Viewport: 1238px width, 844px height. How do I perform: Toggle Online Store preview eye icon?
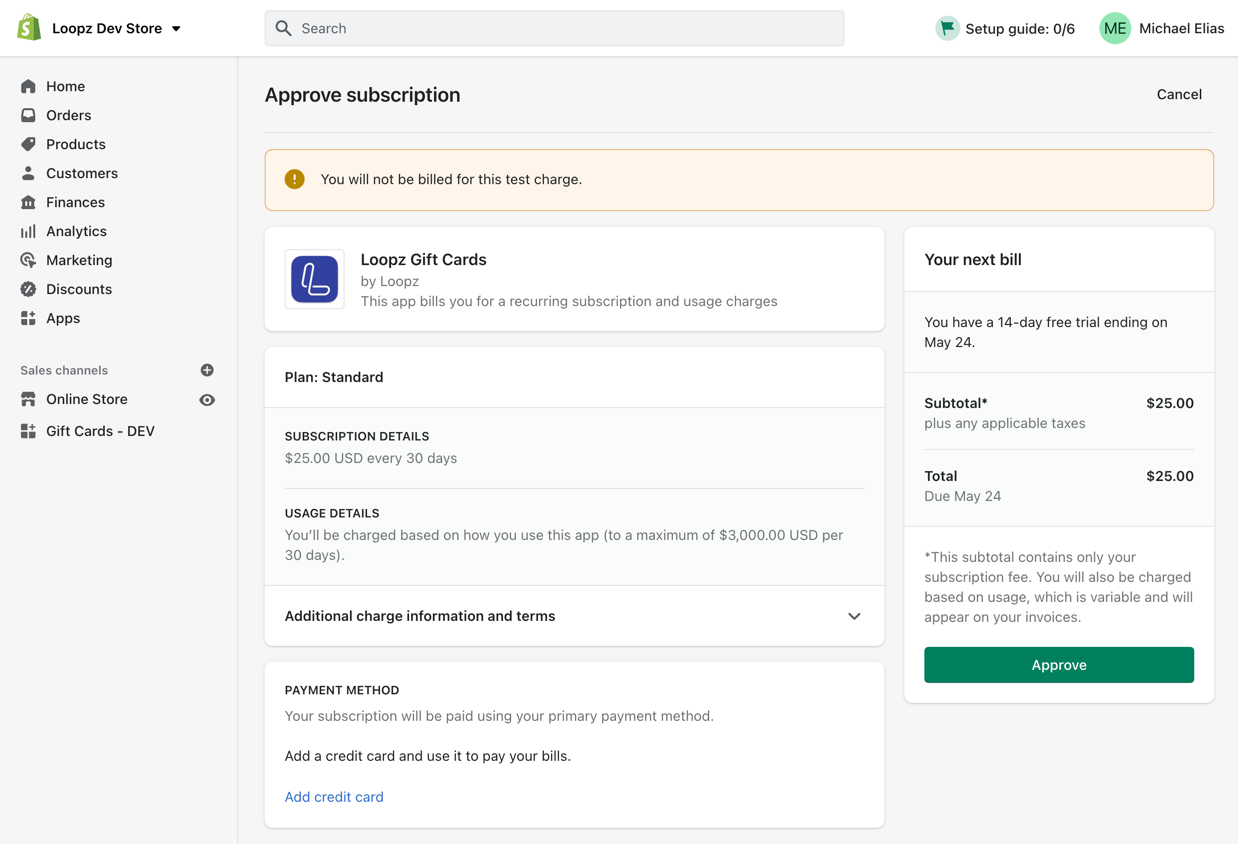pyautogui.click(x=207, y=400)
